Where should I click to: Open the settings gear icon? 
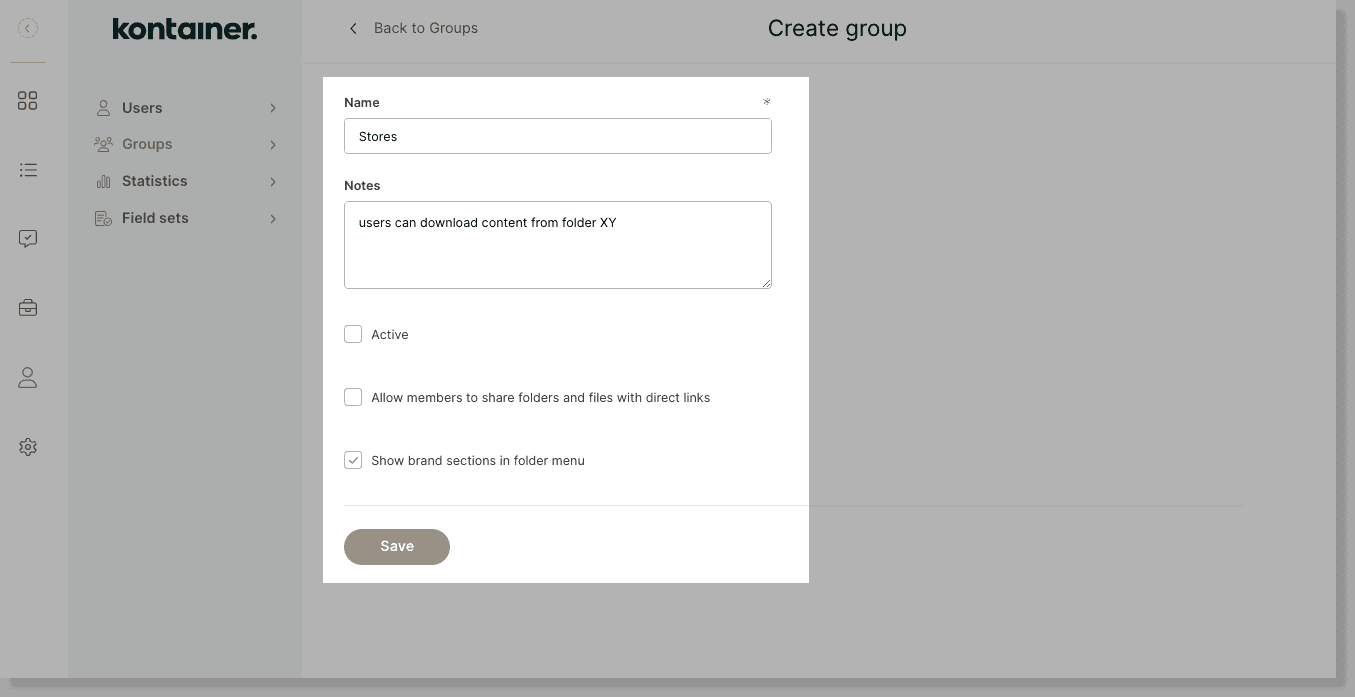tap(27, 446)
